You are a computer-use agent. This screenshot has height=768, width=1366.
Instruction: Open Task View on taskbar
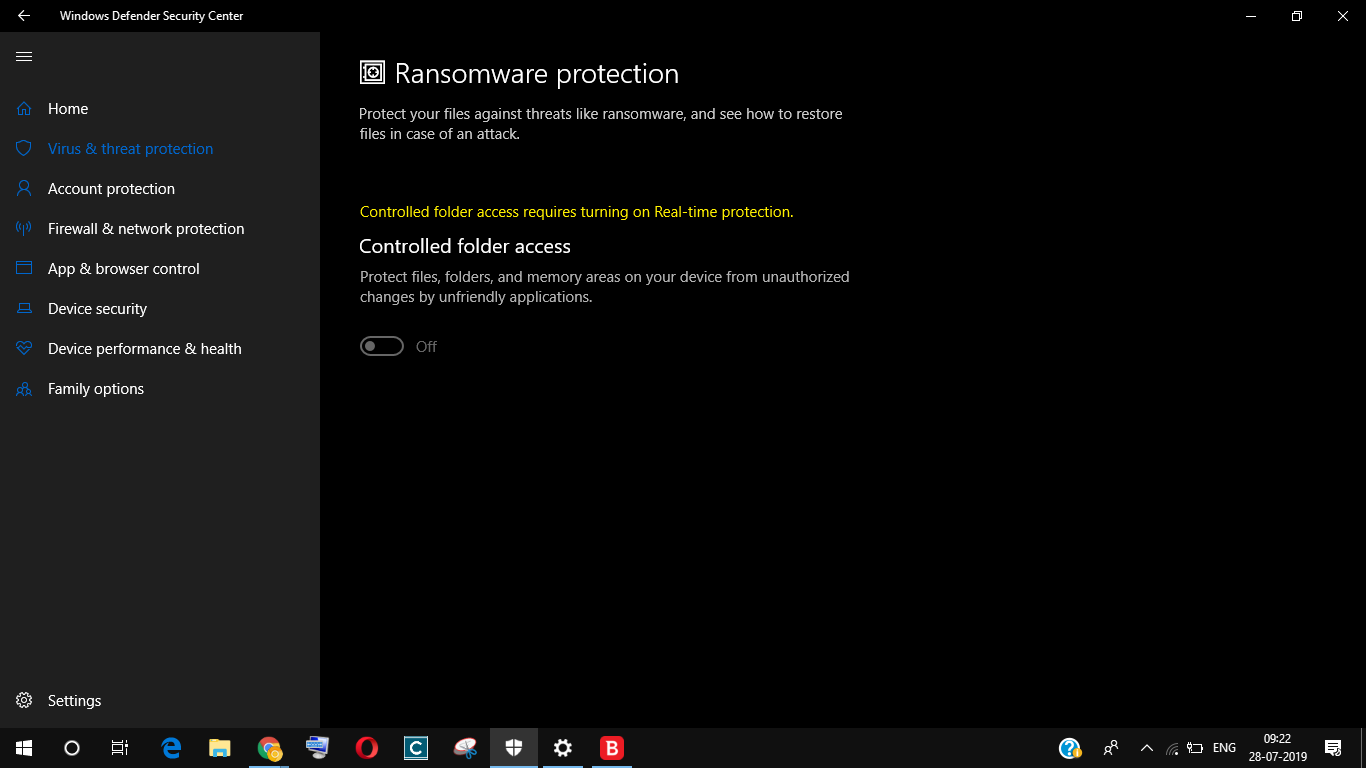120,748
